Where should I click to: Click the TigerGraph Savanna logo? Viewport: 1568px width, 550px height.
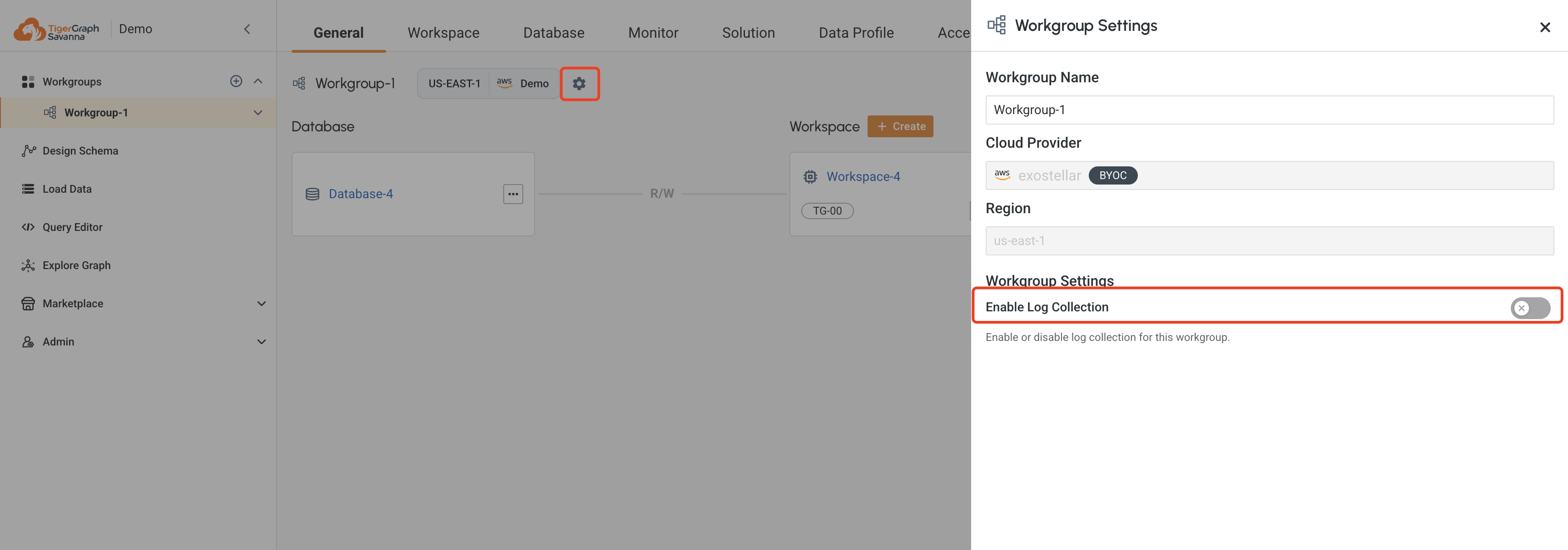coord(55,27)
